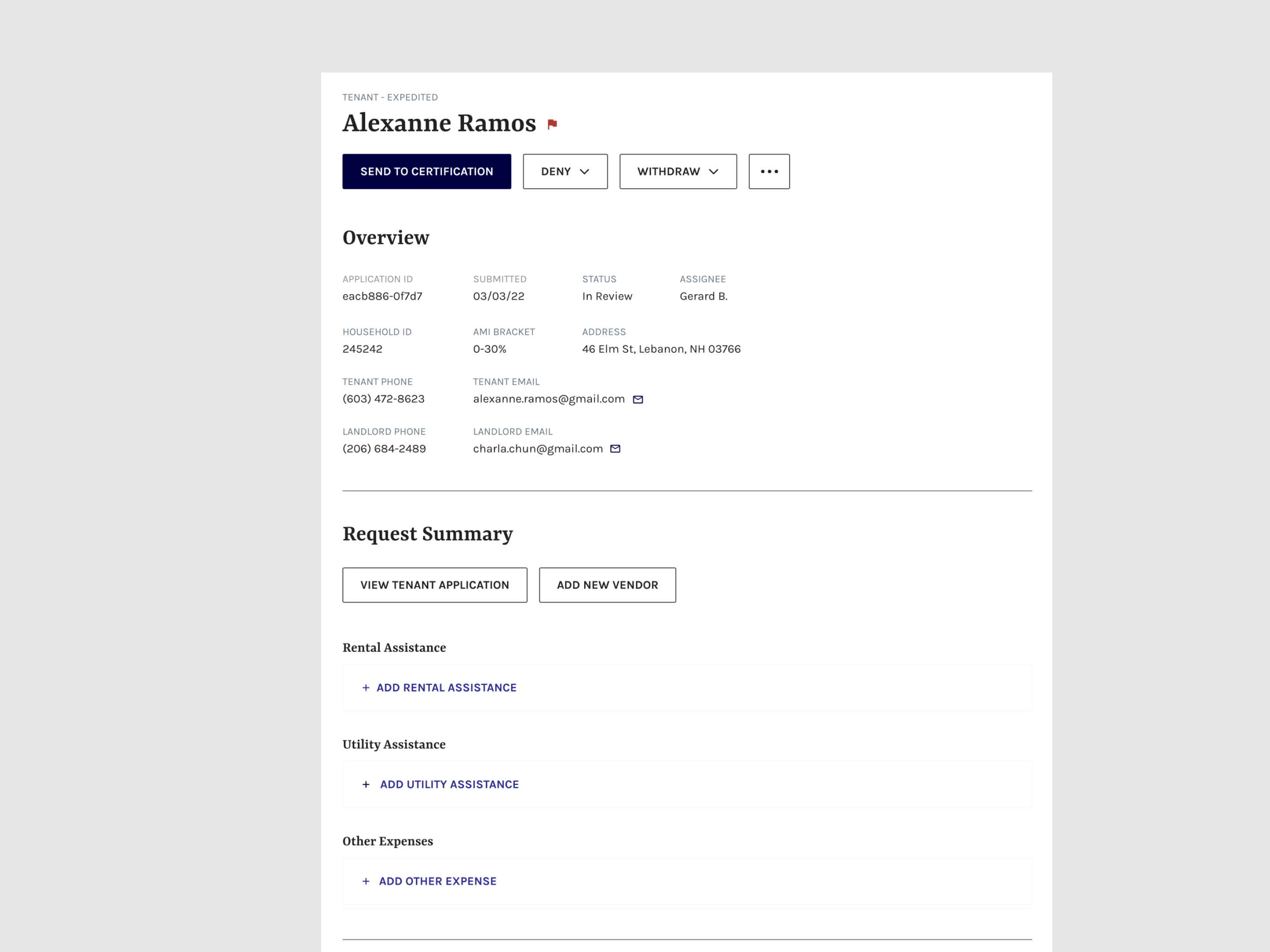Screen dimensions: 1270x952
Task: Click the landlord email charla.chun@gmail.com
Action: pos(538,448)
